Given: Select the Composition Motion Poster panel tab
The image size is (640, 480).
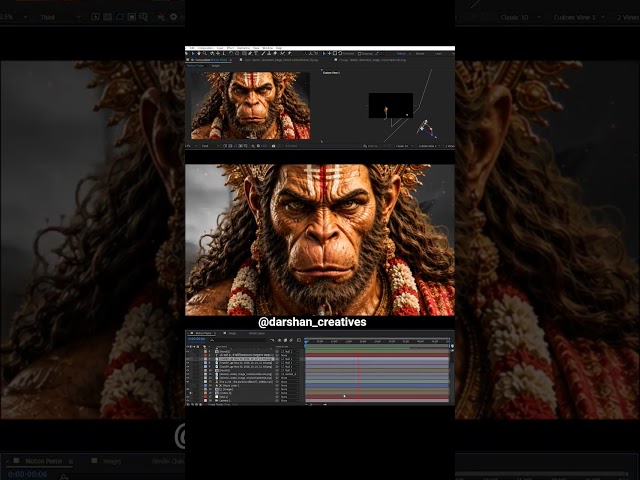Looking at the screenshot, I should (x=210, y=60).
